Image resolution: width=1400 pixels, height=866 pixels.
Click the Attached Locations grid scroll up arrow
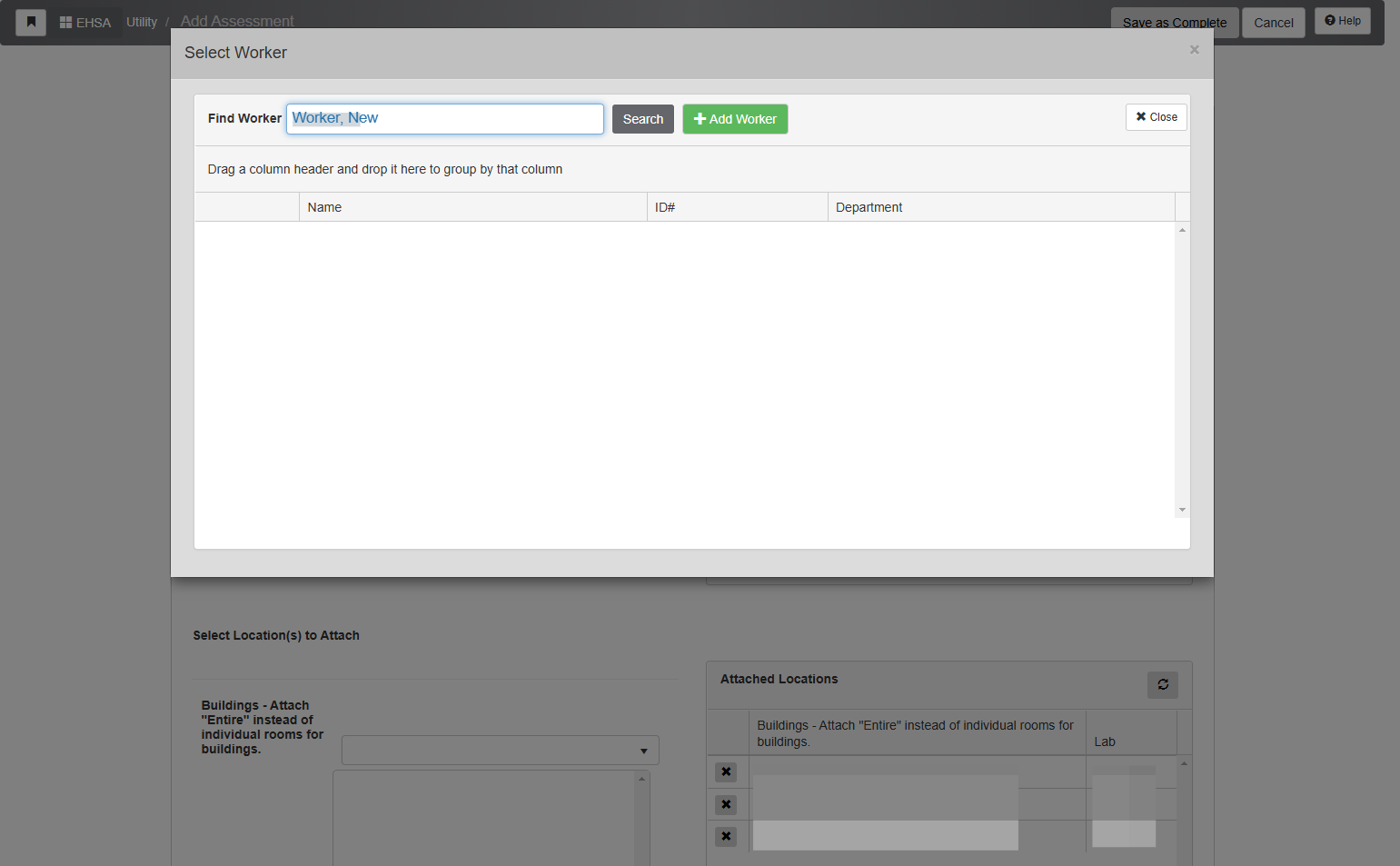click(1184, 763)
